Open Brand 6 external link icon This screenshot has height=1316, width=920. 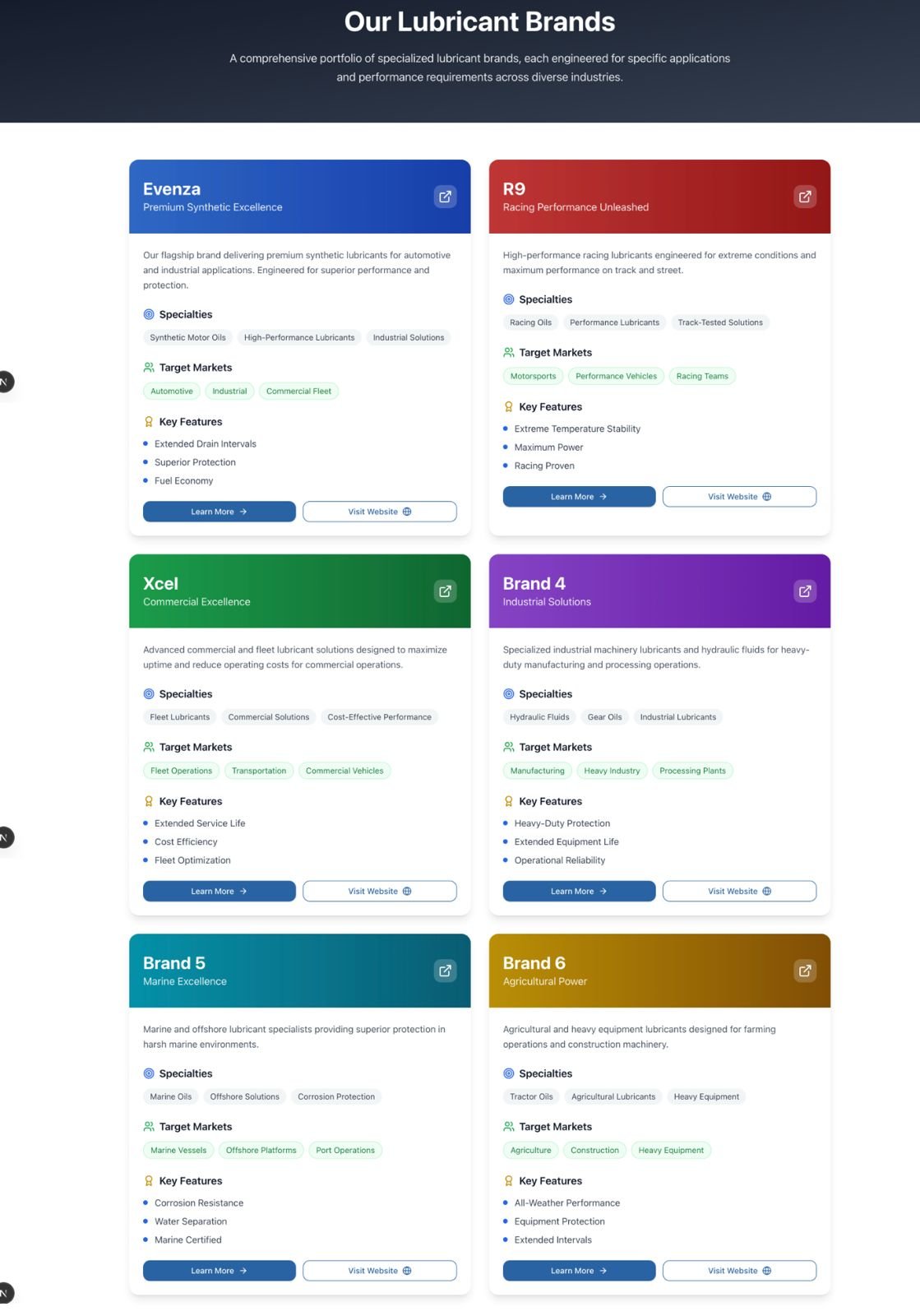(805, 971)
